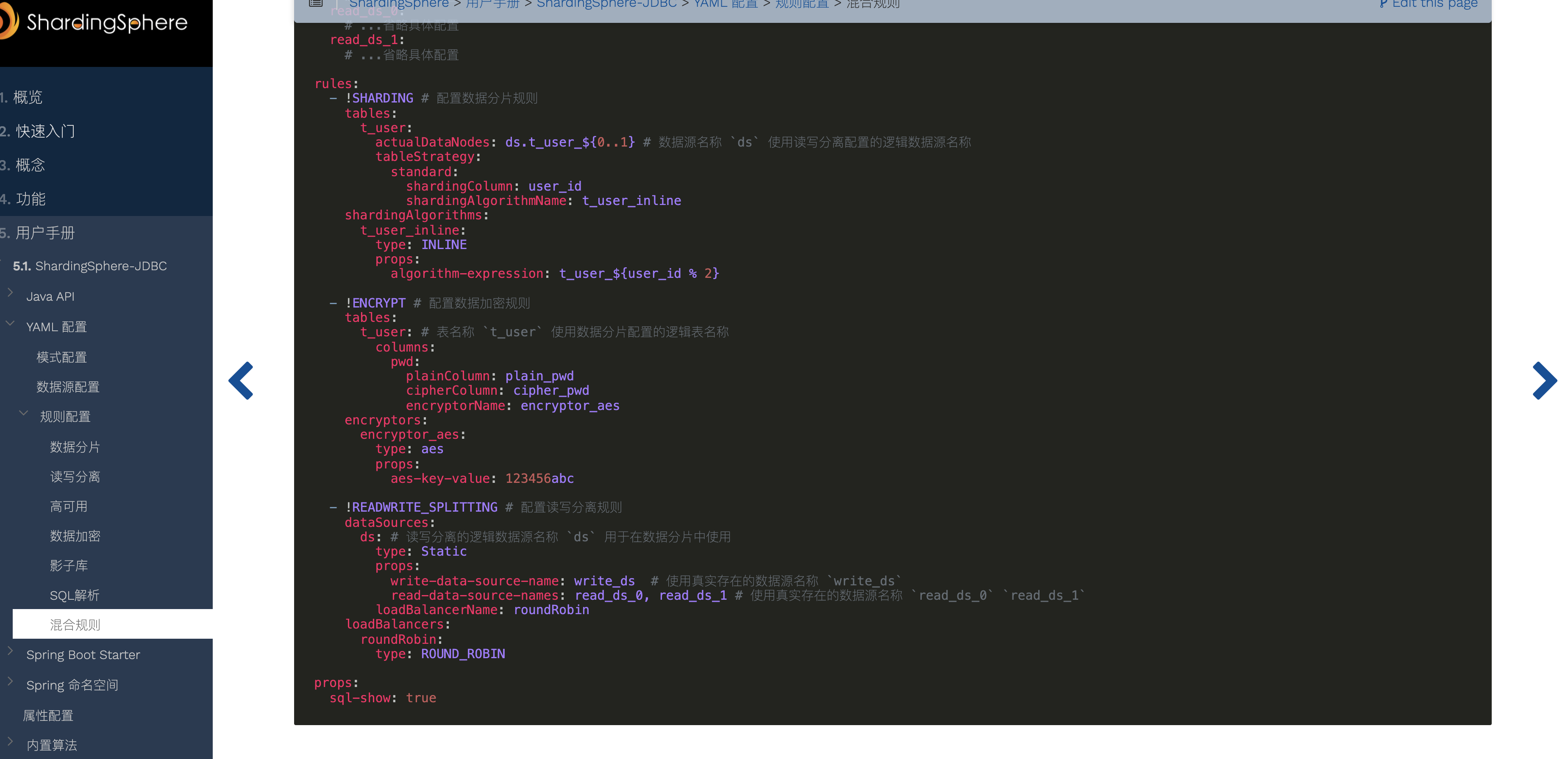Open 5. 用户手册 in sidebar
This screenshot has width=1568, height=759.
[x=37, y=233]
